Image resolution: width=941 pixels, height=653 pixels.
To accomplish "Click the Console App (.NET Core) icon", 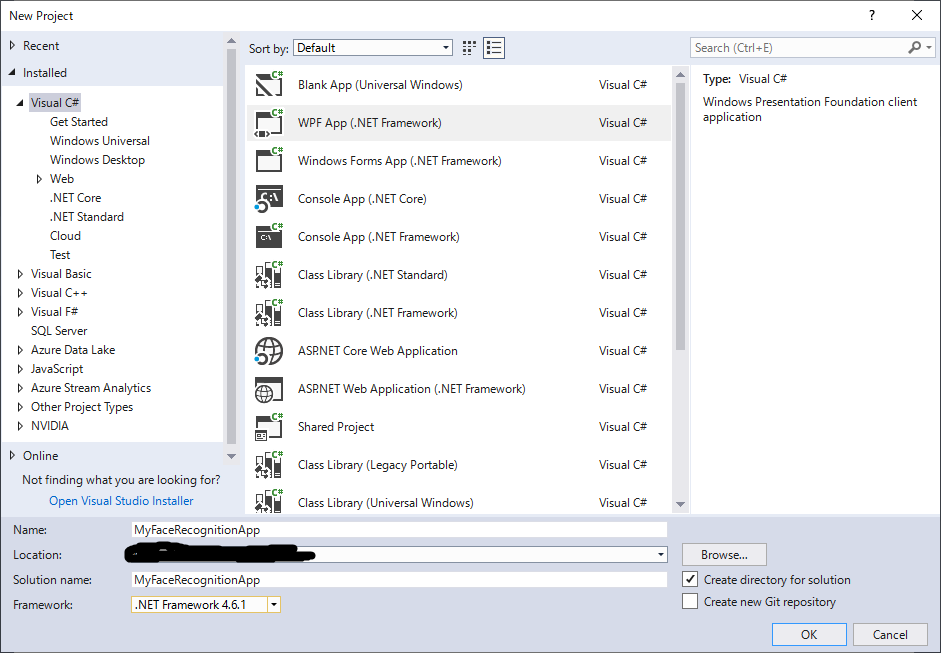I will [269, 199].
